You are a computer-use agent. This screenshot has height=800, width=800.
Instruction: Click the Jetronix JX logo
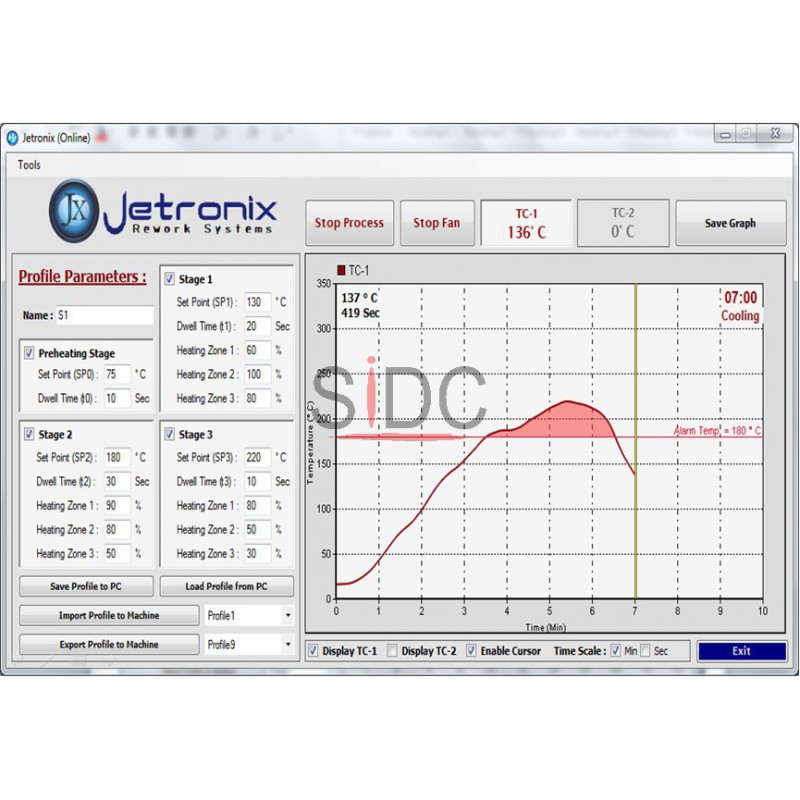click(x=74, y=210)
